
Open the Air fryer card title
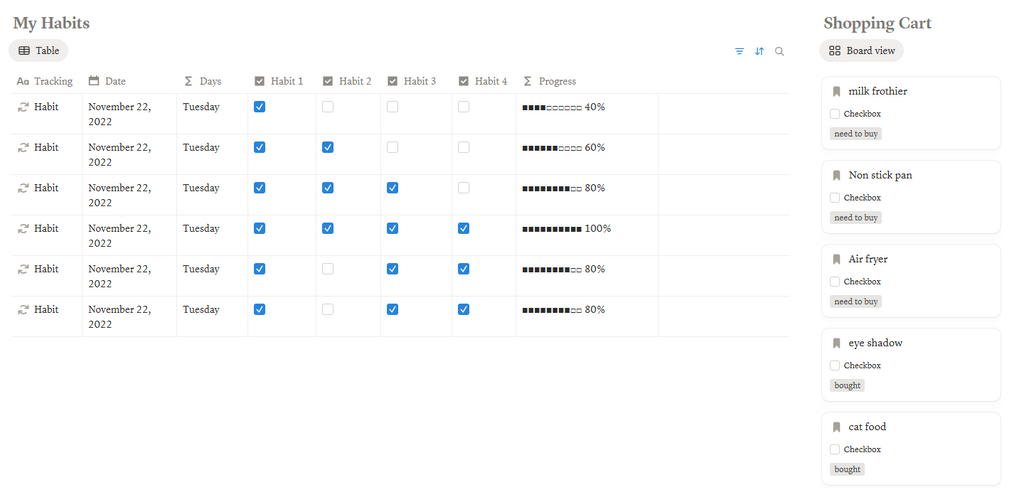868,259
